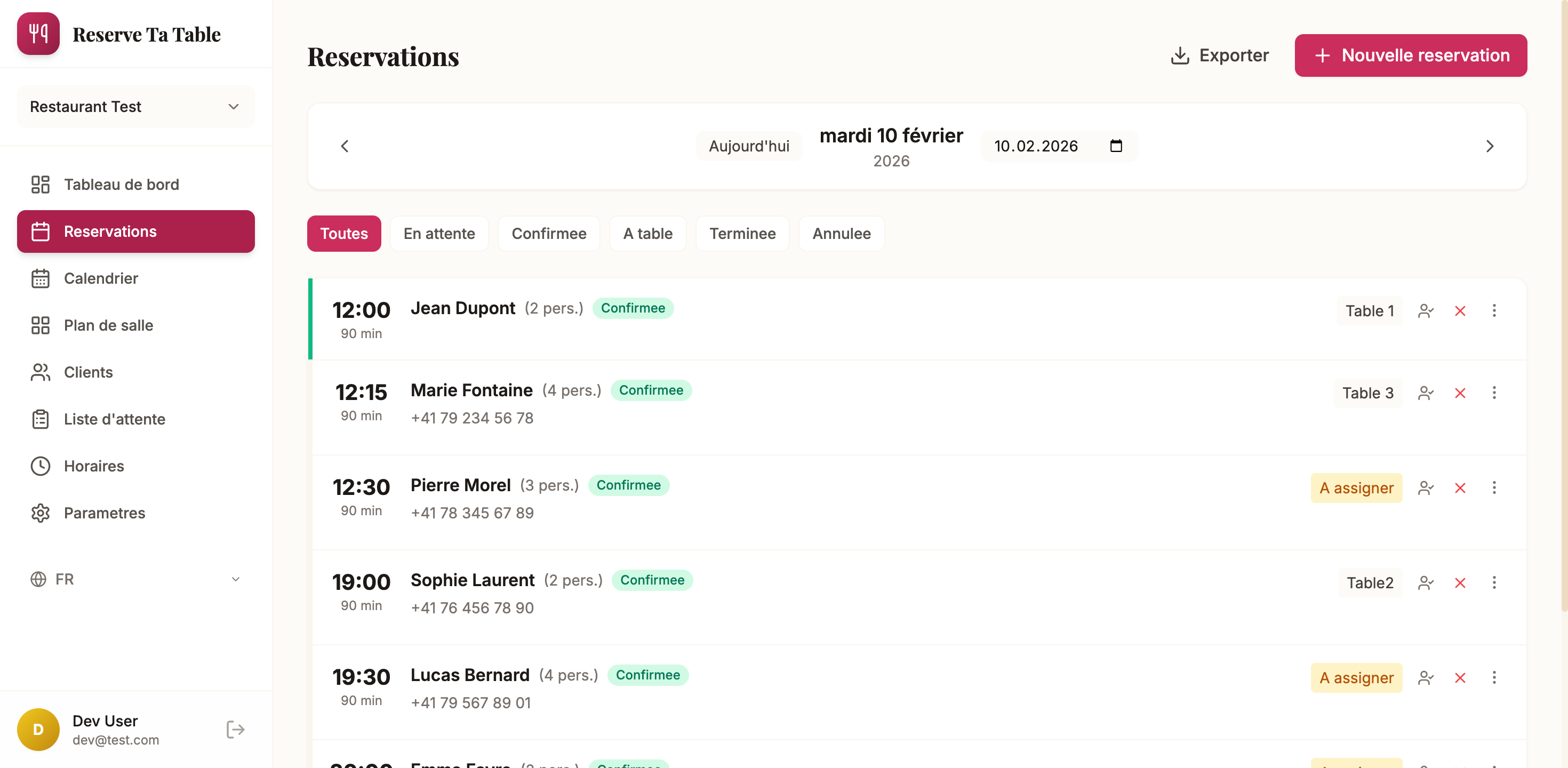Cancel Lucas Bernard's reservation with X
Viewport: 1568px width, 768px height.
pos(1460,678)
